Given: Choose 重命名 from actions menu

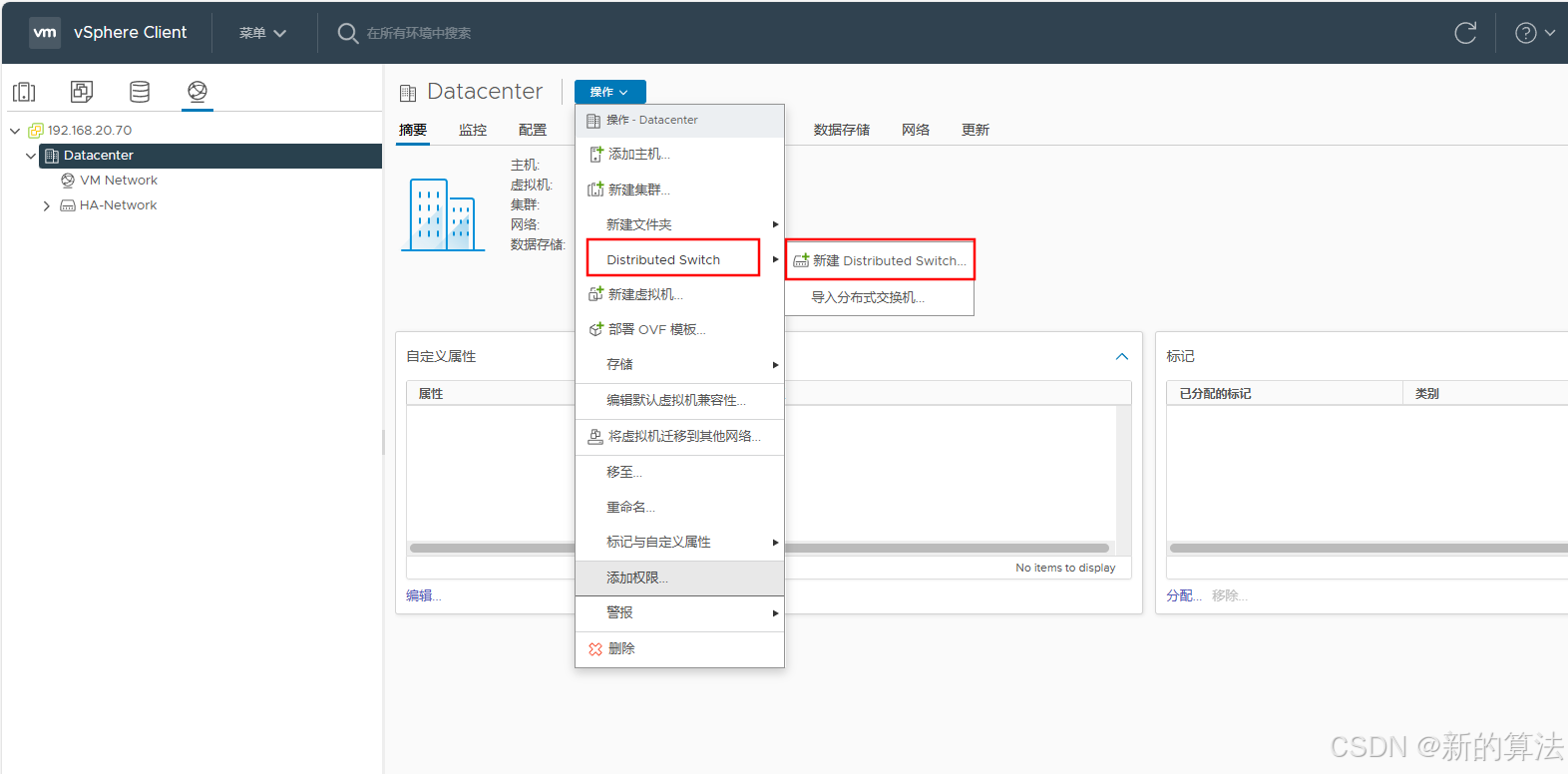Looking at the screenshot, I should [x=679, y=507].
